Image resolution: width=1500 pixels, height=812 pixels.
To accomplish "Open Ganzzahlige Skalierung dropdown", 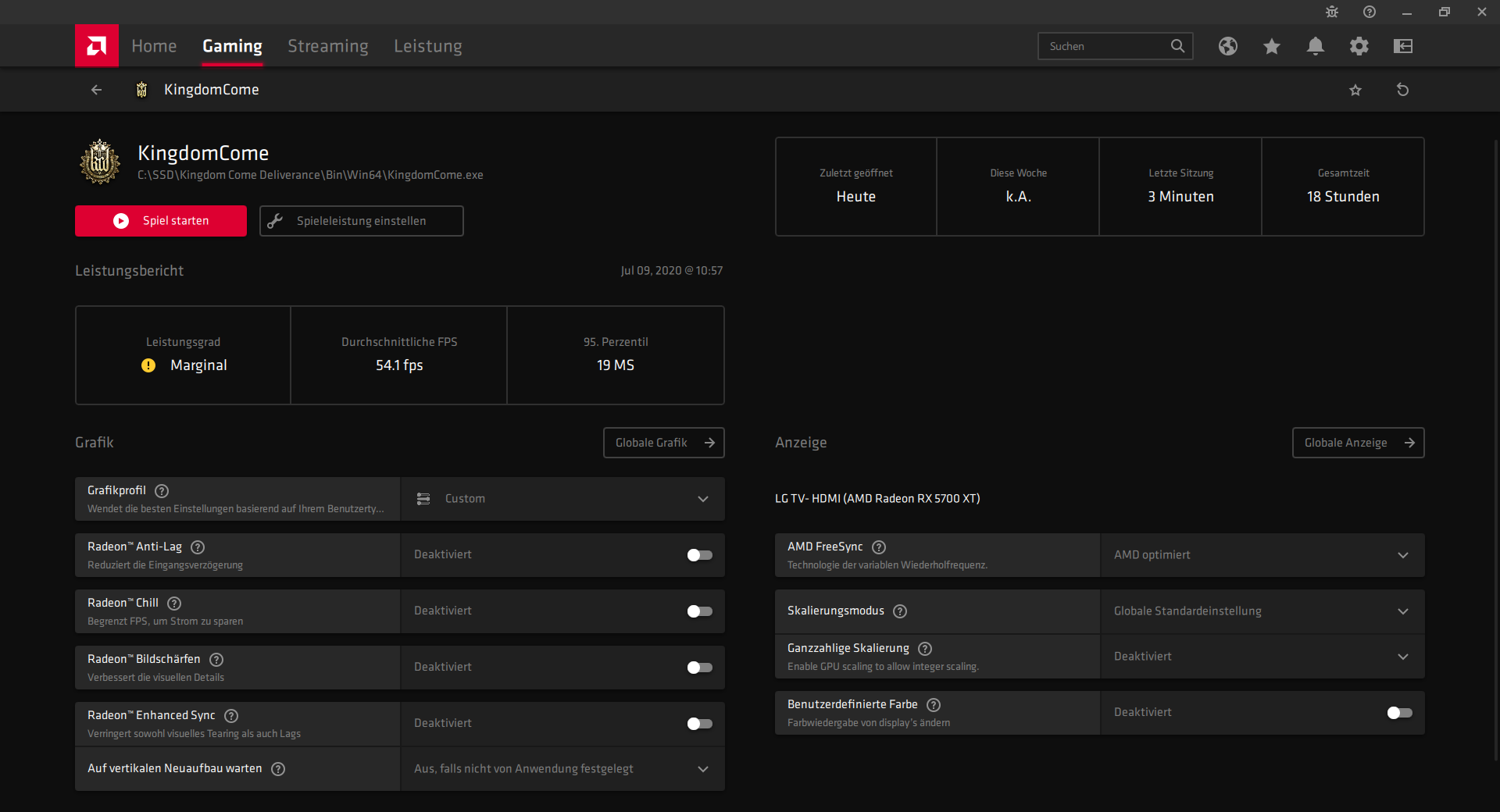I will coord(1262,657).
